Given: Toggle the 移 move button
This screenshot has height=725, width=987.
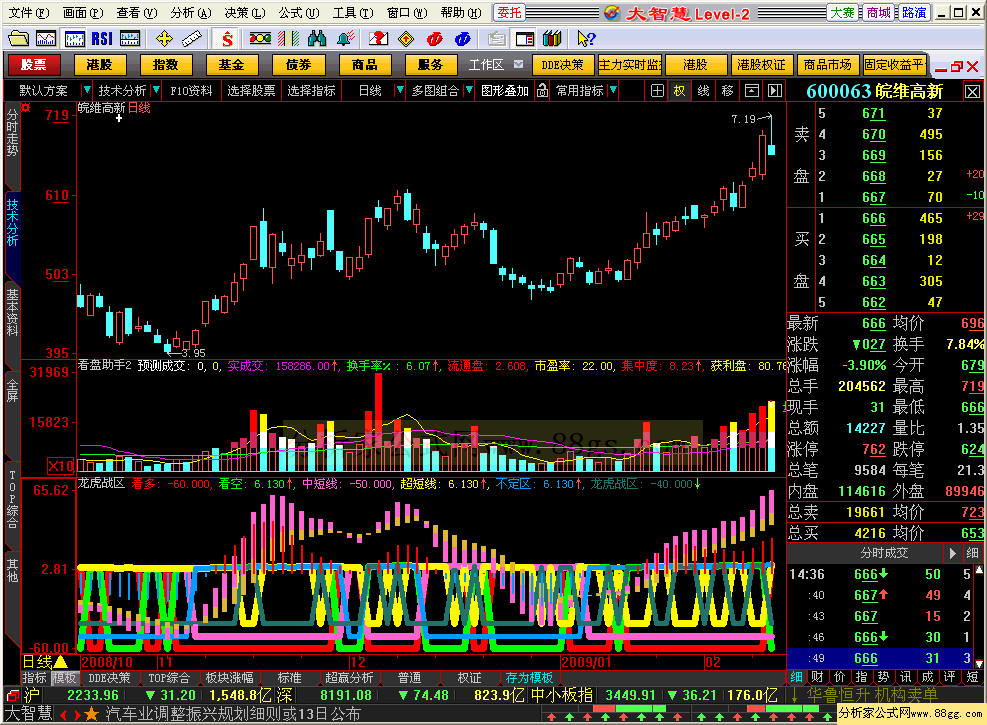Looking at the screenshot, I should [x=728, y=91].
